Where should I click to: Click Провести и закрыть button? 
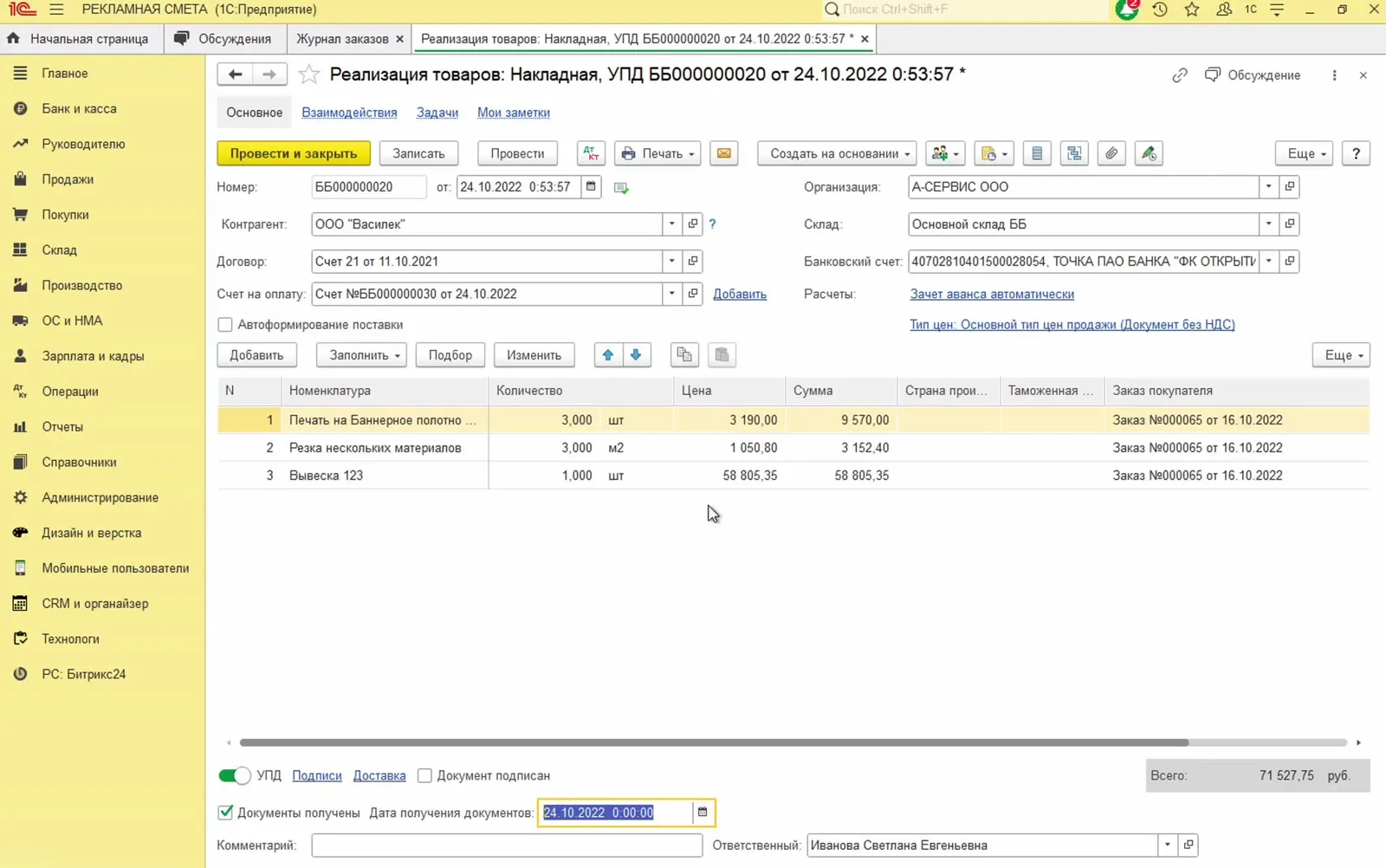294,153
